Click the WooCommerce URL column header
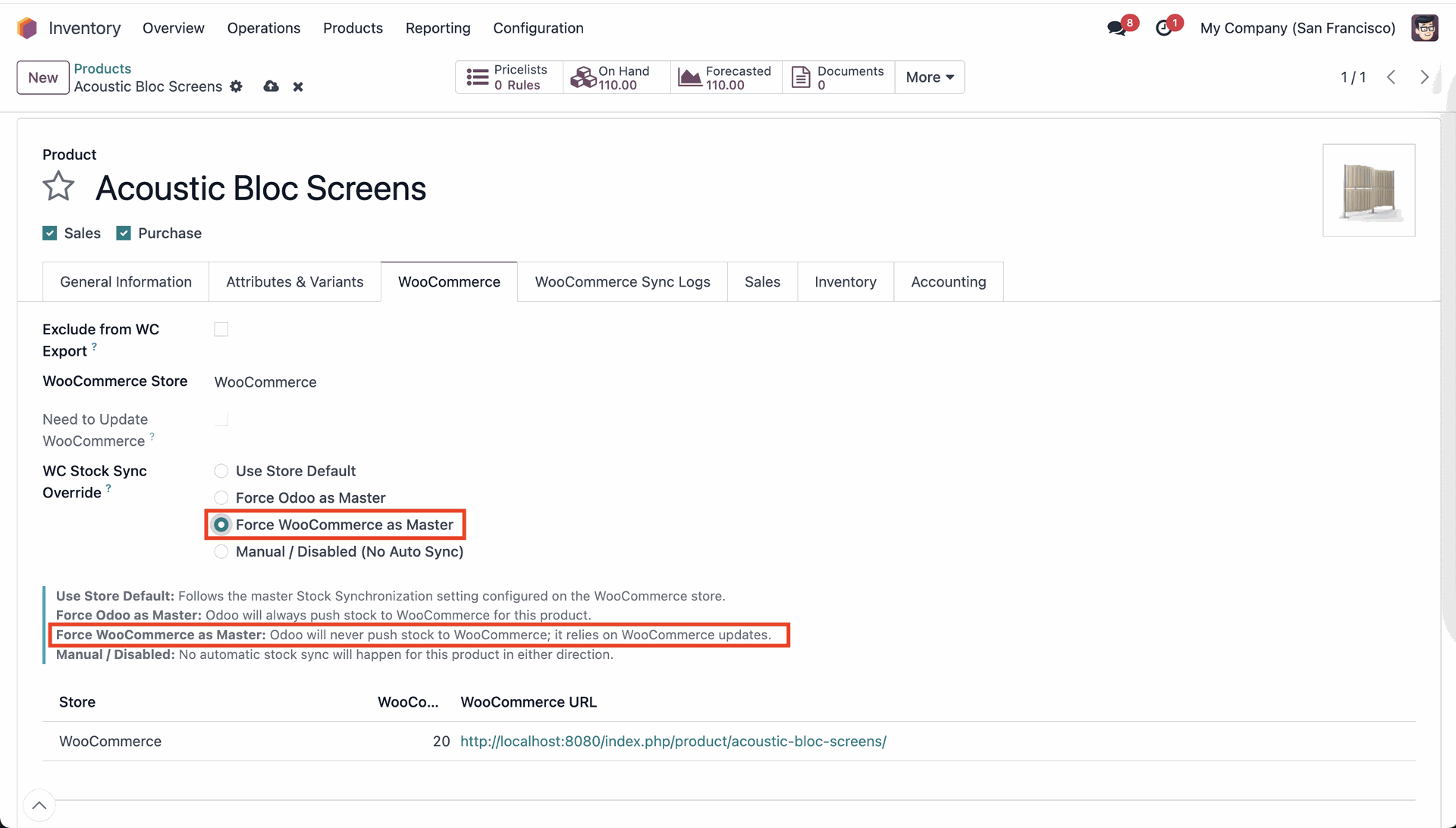This screenshot has width=1456, height=828. tap(529, 702)
